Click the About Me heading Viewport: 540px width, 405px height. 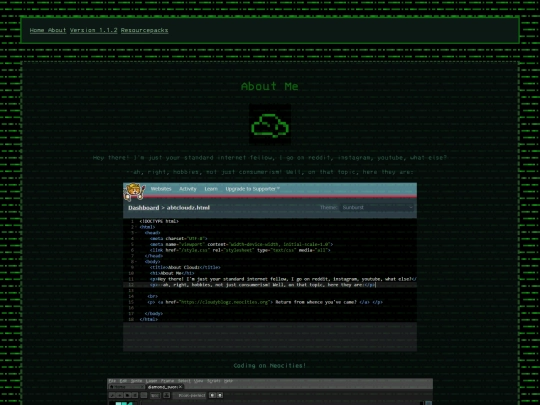pyautogui.click(x=270, y=86)
